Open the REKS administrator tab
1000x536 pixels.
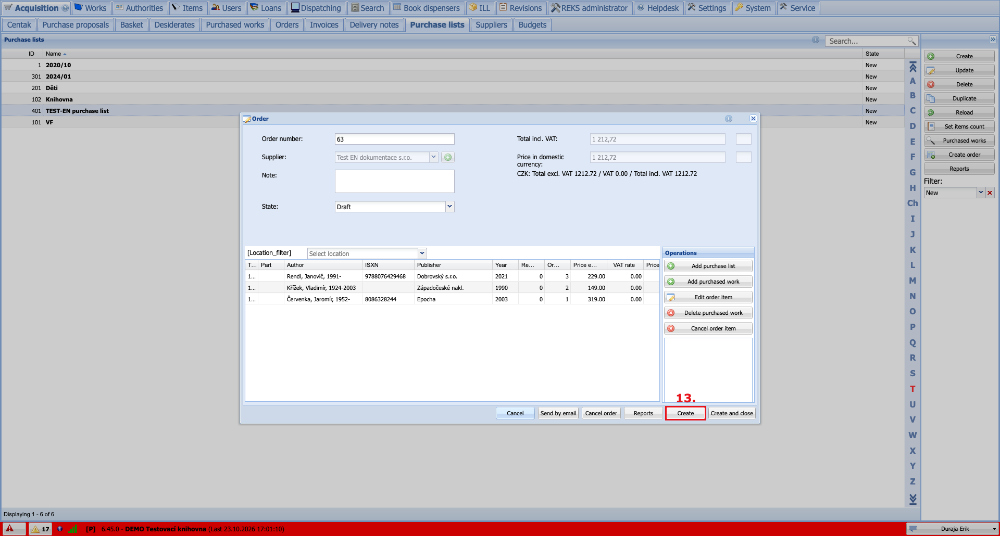pyautogui.click(x=589, y=8)
